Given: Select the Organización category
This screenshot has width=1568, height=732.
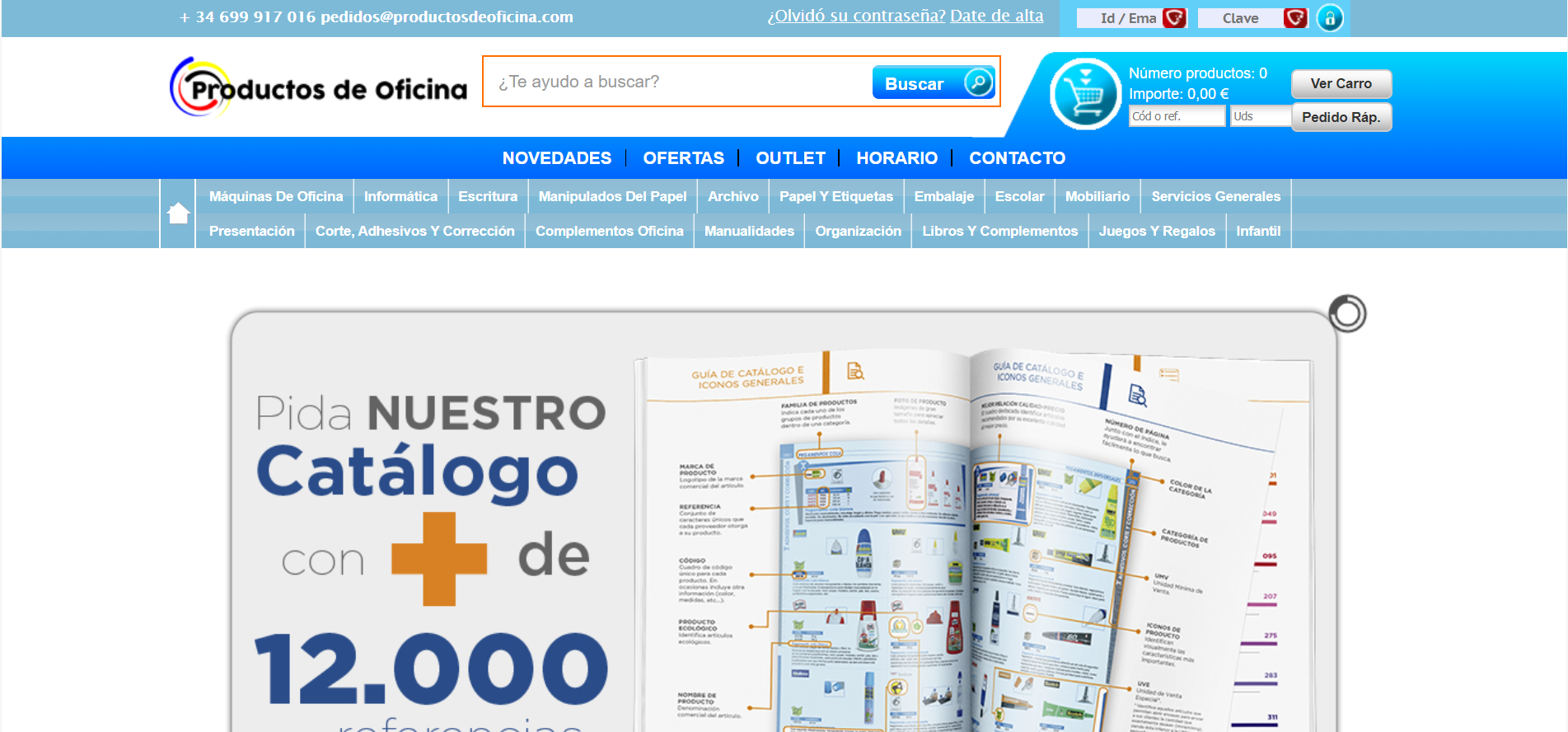Looking at the screenshot, I should point(858,231).
